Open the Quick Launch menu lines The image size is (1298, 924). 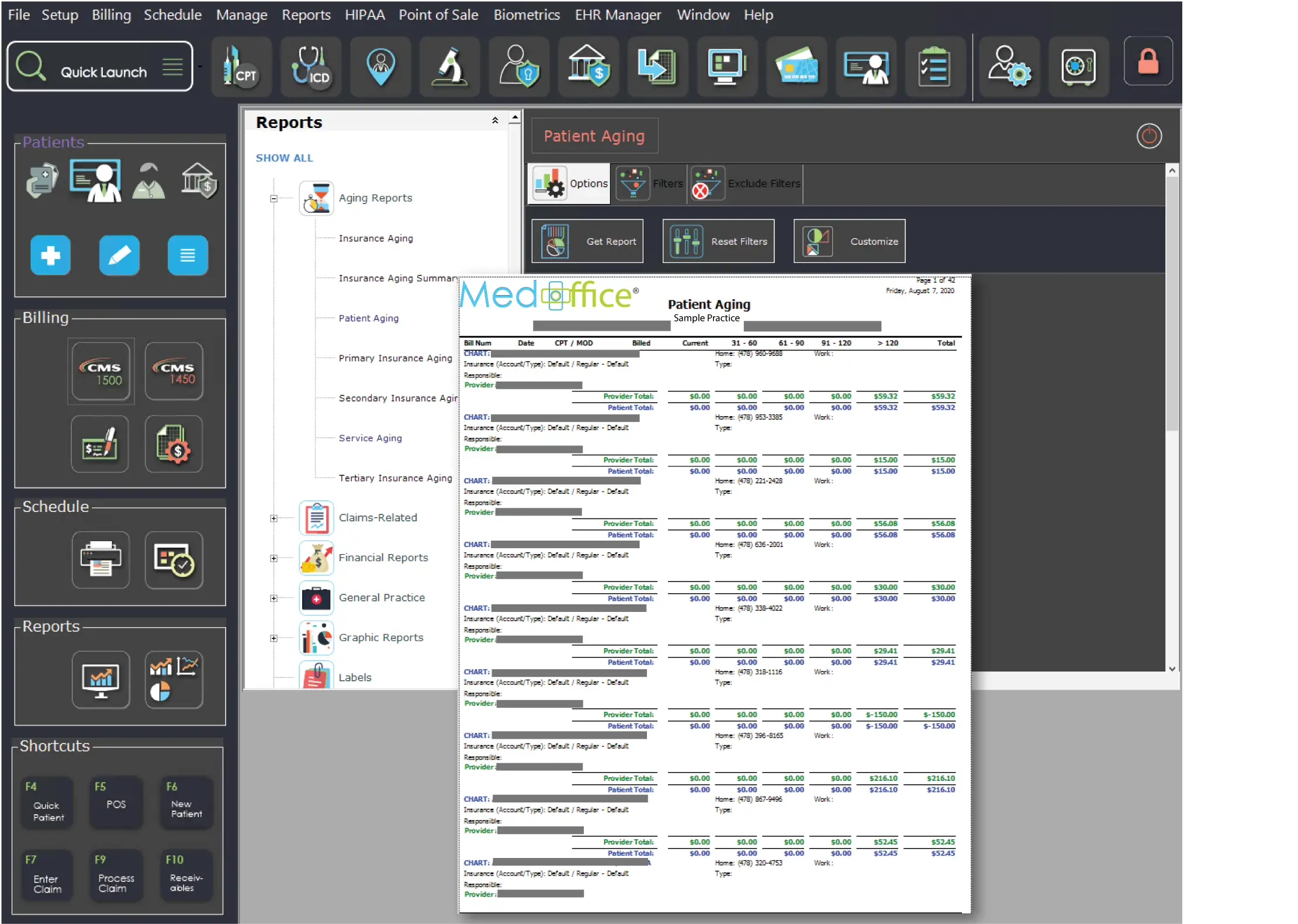click(x=172, y=67)
